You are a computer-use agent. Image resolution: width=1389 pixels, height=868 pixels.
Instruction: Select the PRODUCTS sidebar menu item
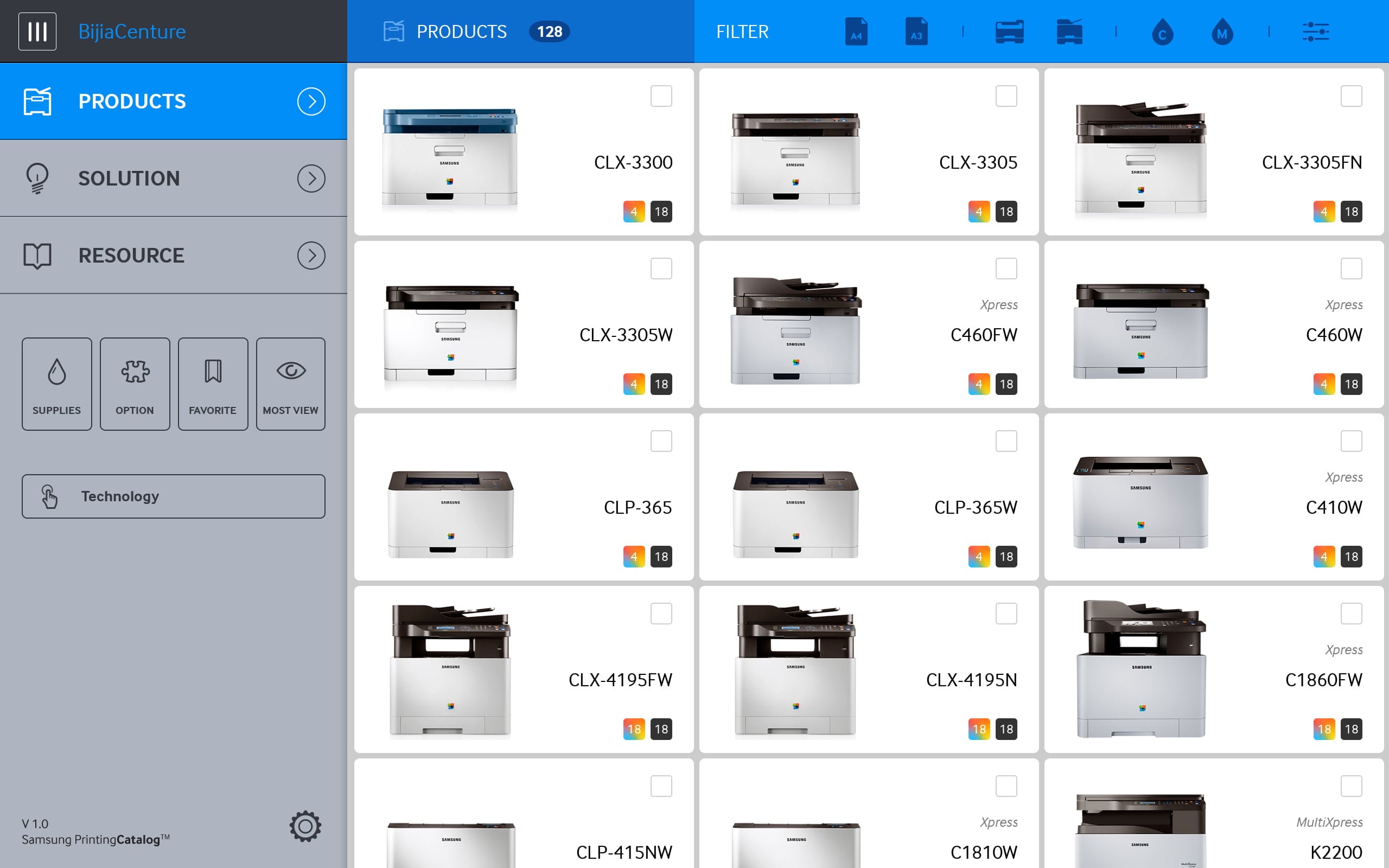[x=173, y=101]
